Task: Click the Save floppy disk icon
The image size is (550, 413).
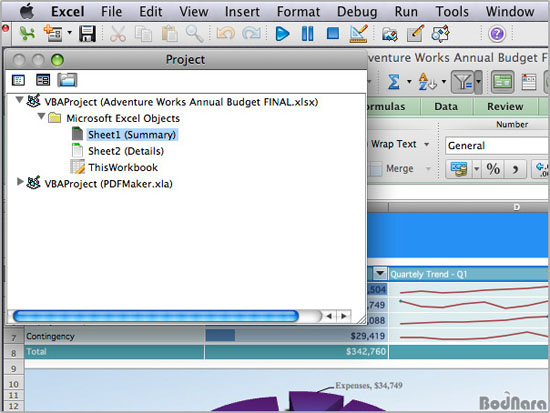Action: tap(87, 34)
